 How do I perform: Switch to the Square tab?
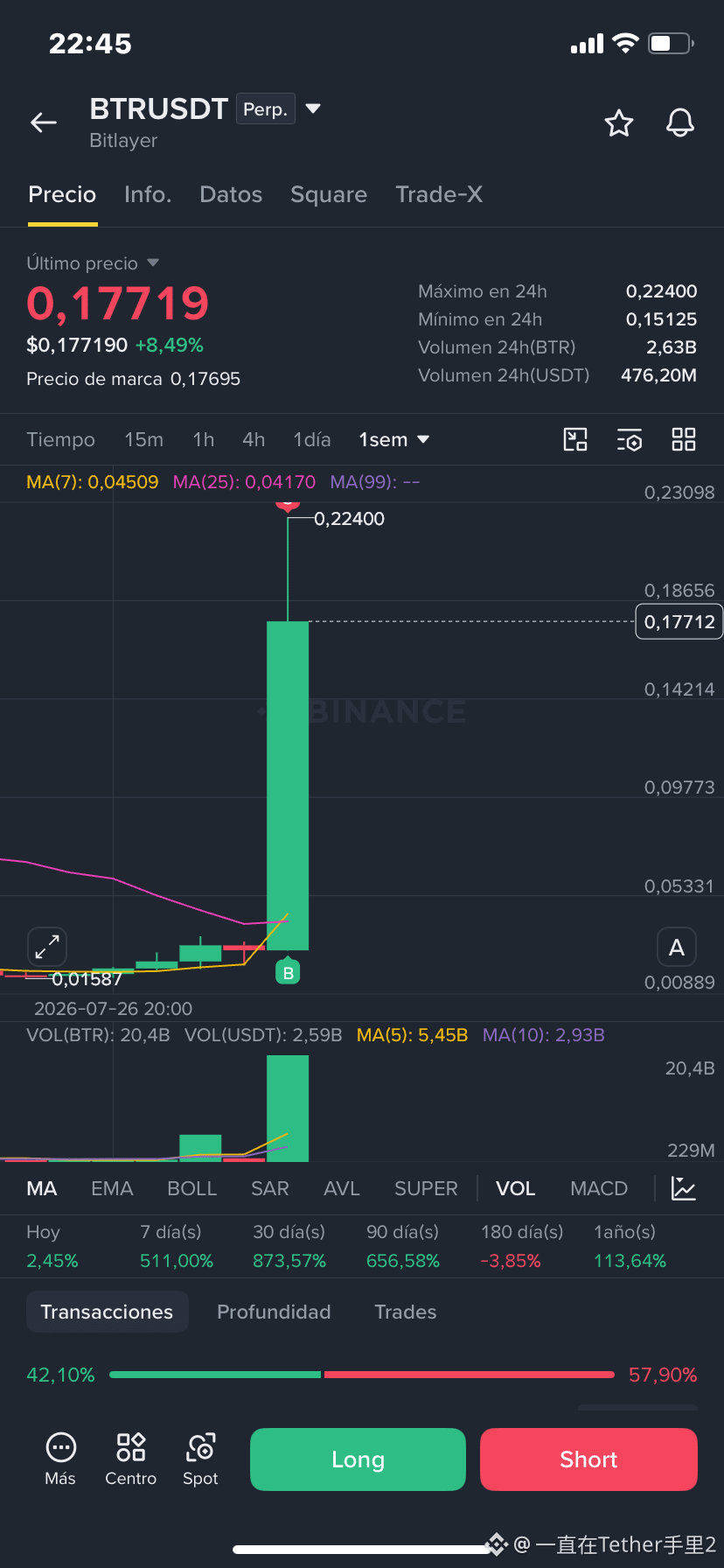pos(329,194)
